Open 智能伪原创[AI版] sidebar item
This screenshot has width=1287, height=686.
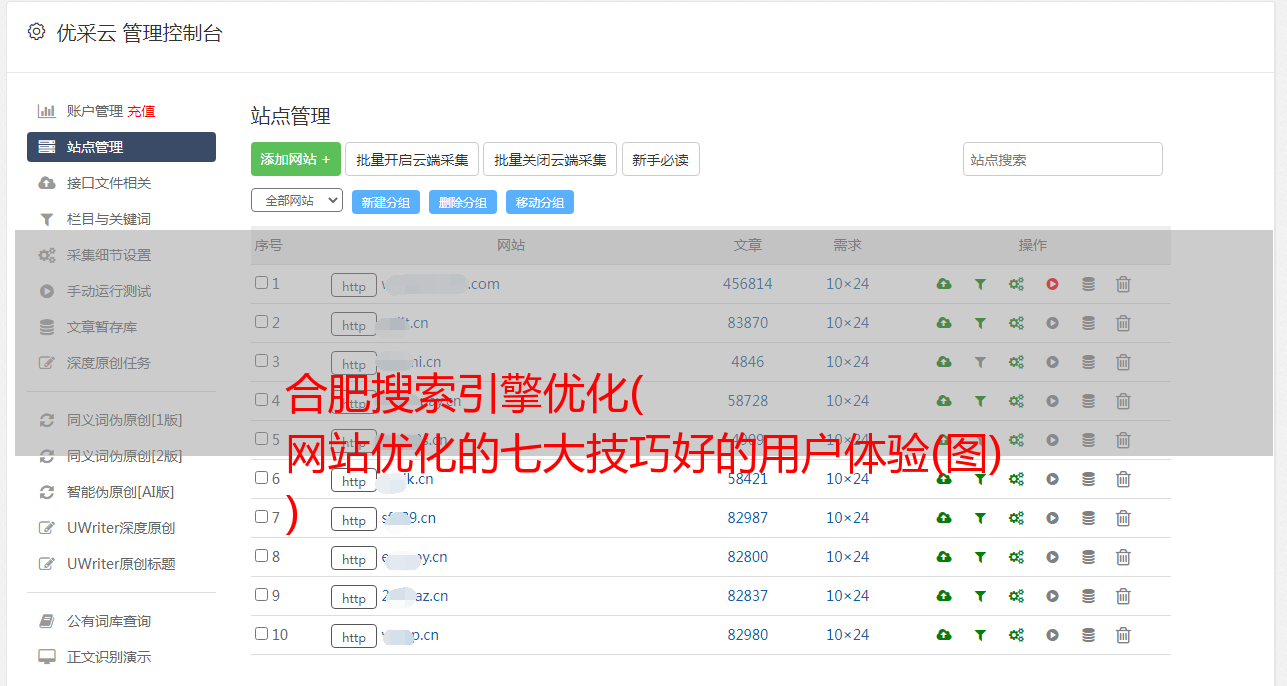pyautogui.click(x=120, y=492)
